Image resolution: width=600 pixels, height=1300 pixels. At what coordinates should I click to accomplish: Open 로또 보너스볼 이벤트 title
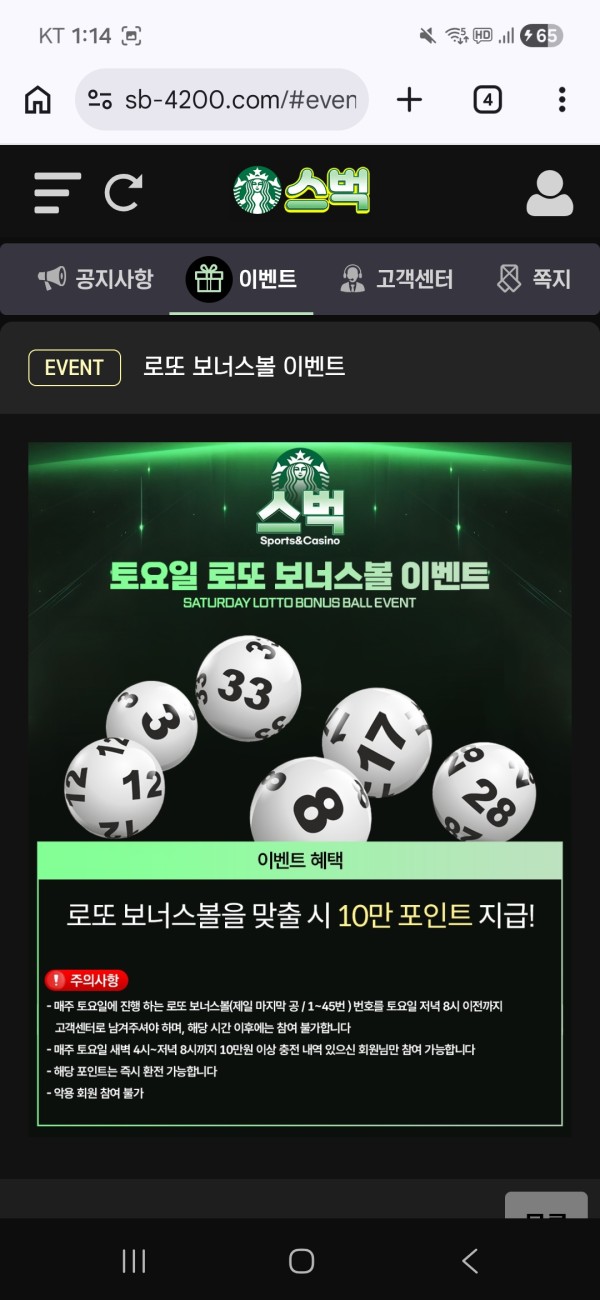[x=244, y=367]
